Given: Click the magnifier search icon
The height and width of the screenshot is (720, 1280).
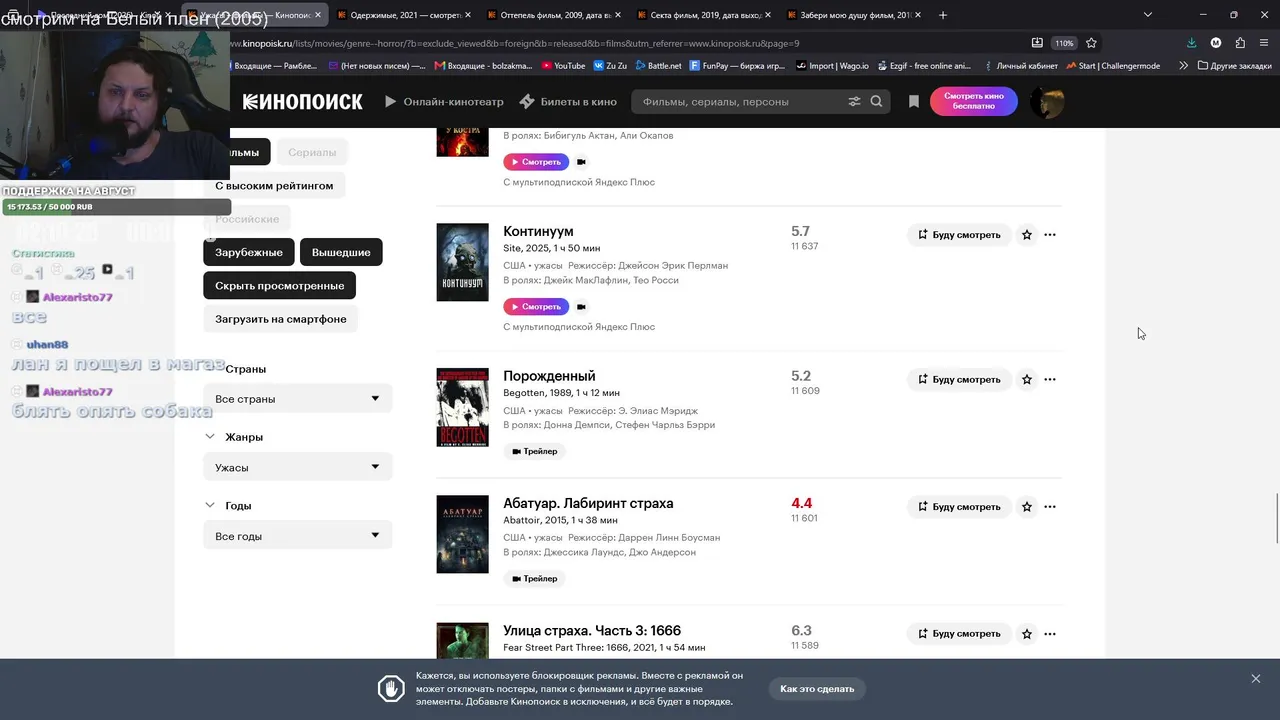Looking at the screenshot, I should 877,102.
